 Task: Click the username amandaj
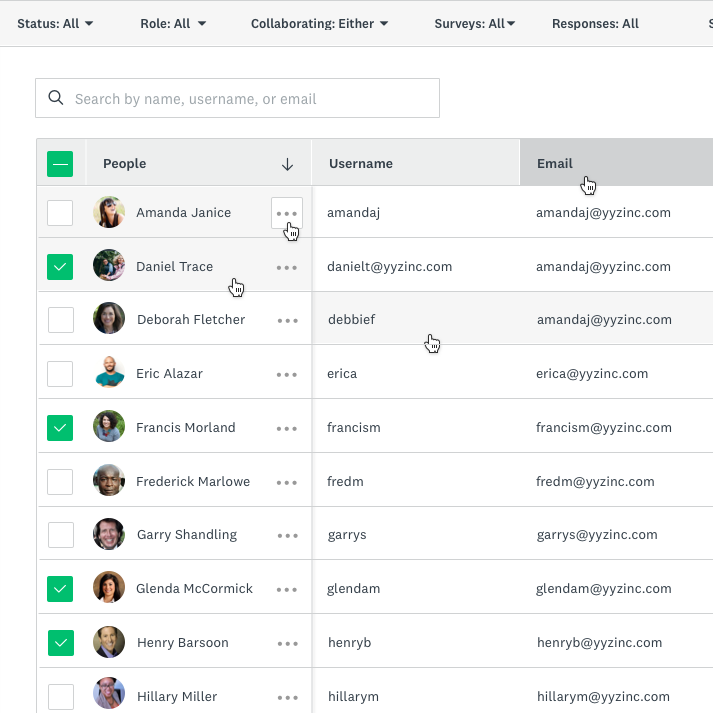pos(353,213)
